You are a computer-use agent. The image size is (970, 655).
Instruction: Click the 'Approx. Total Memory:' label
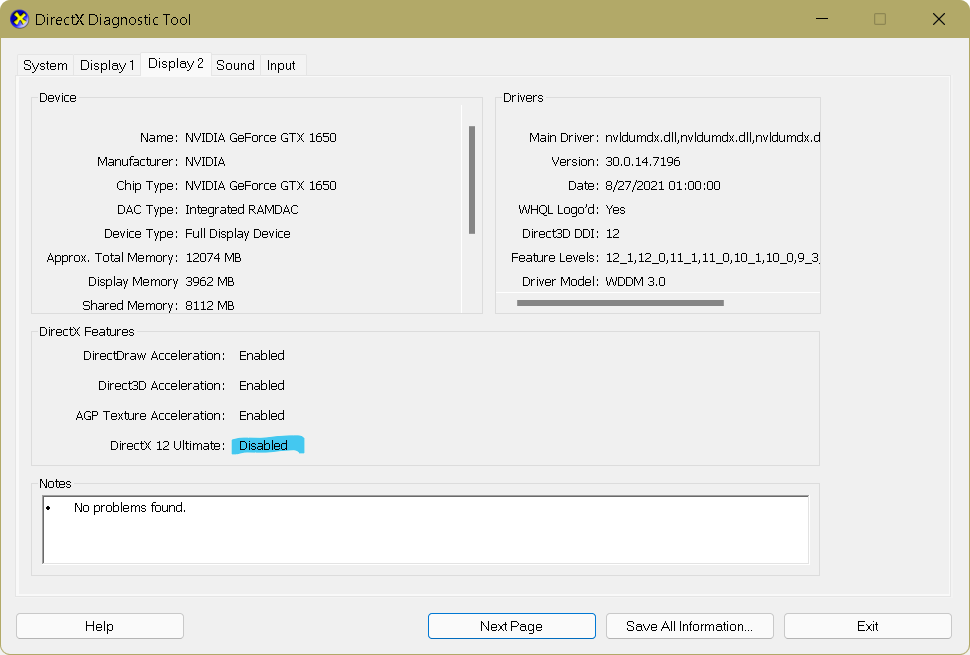[x=112, y=258]
